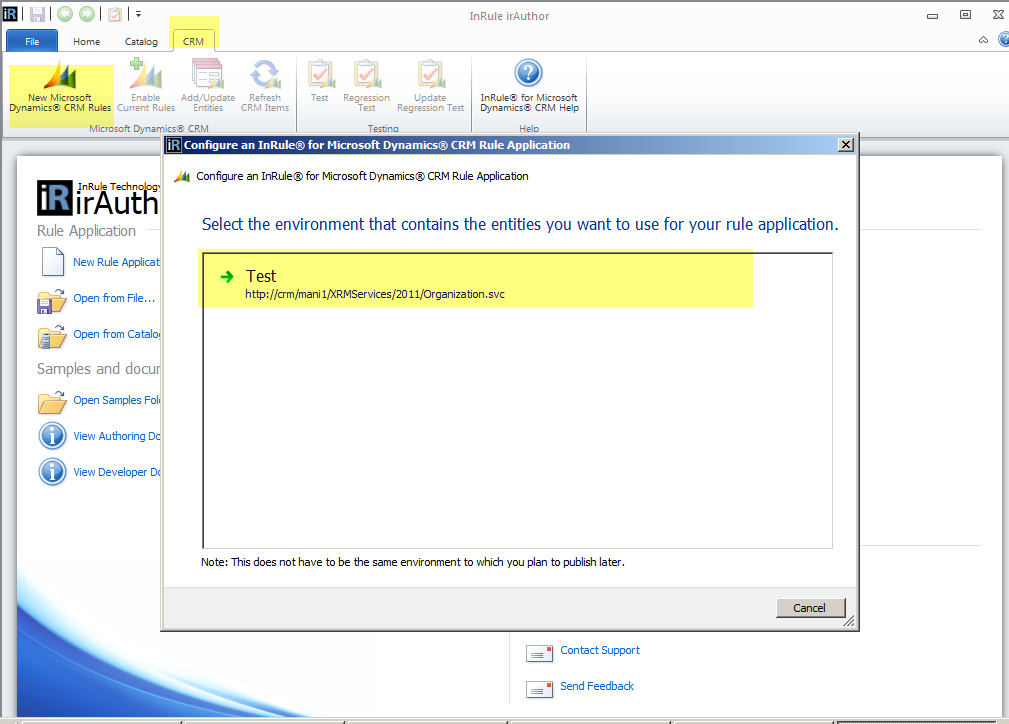This screenshot has height=724, width=1009.
Task: Switch to the Home ribbon tab
Action: click(x=86, y=41)
